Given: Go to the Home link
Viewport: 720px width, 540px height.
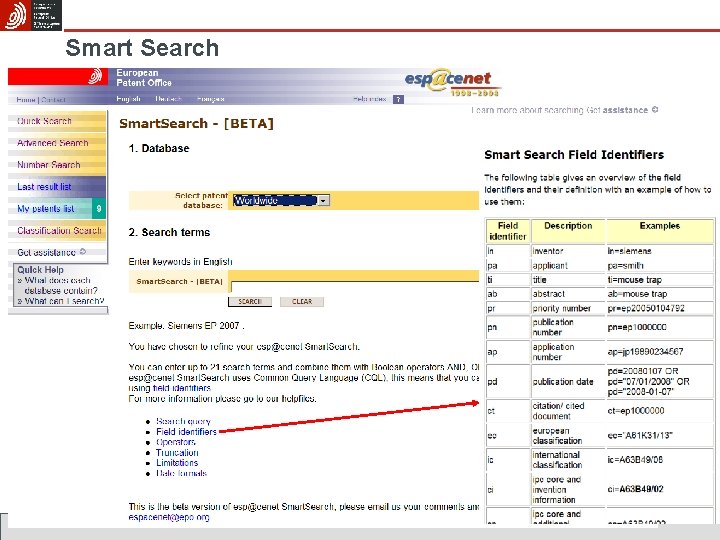Looking at the screenshot, I should point(26,100).
